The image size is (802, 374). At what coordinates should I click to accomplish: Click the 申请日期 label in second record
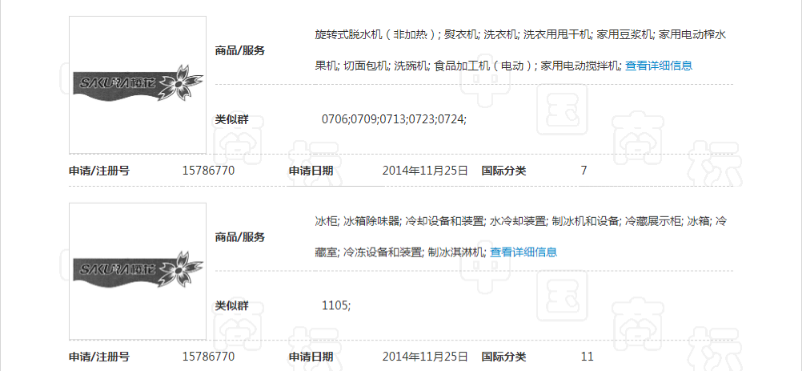(311, 357)
